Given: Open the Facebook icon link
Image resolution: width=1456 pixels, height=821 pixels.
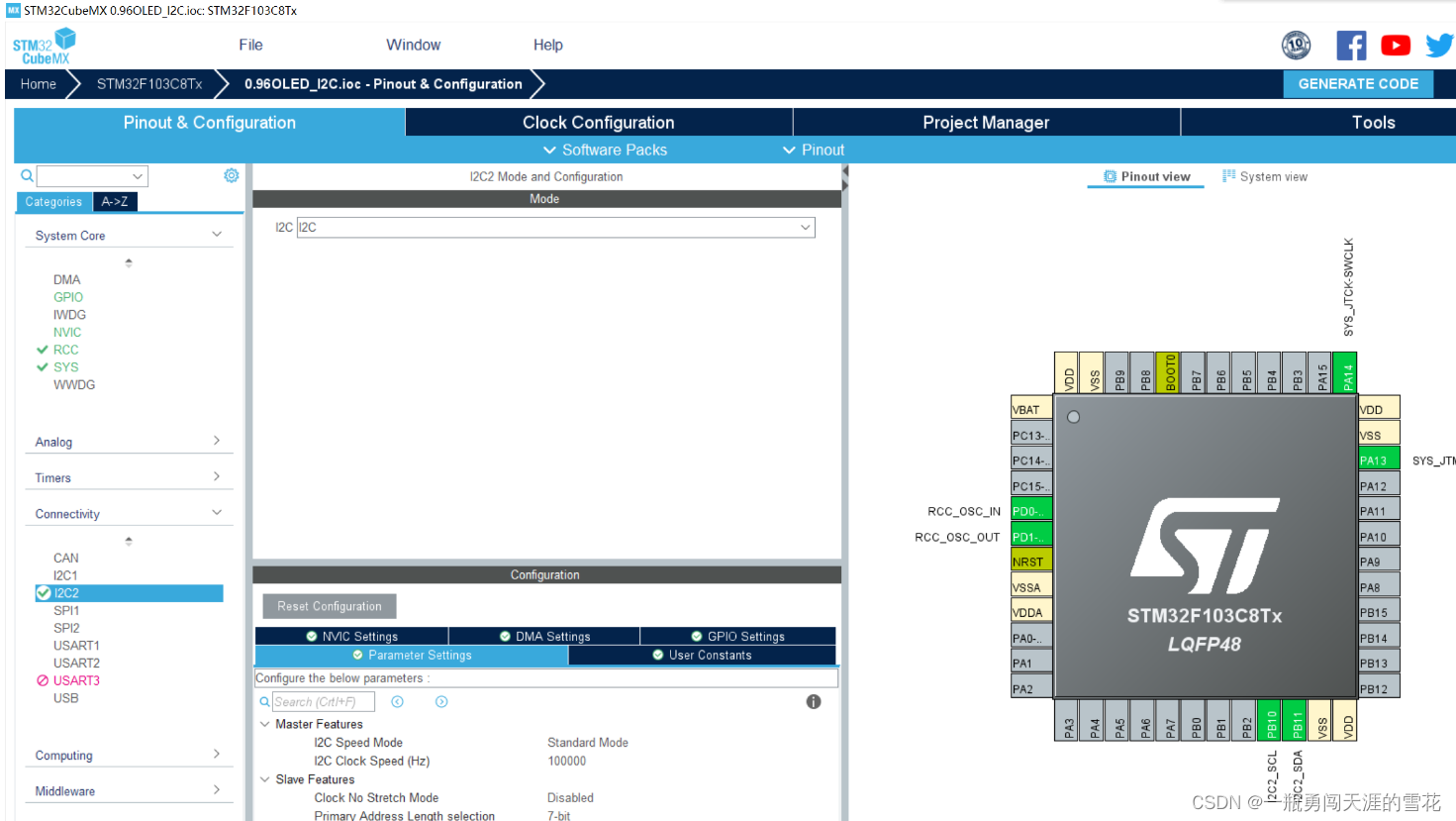Looking at the screenshot, I should [1351, 46].
